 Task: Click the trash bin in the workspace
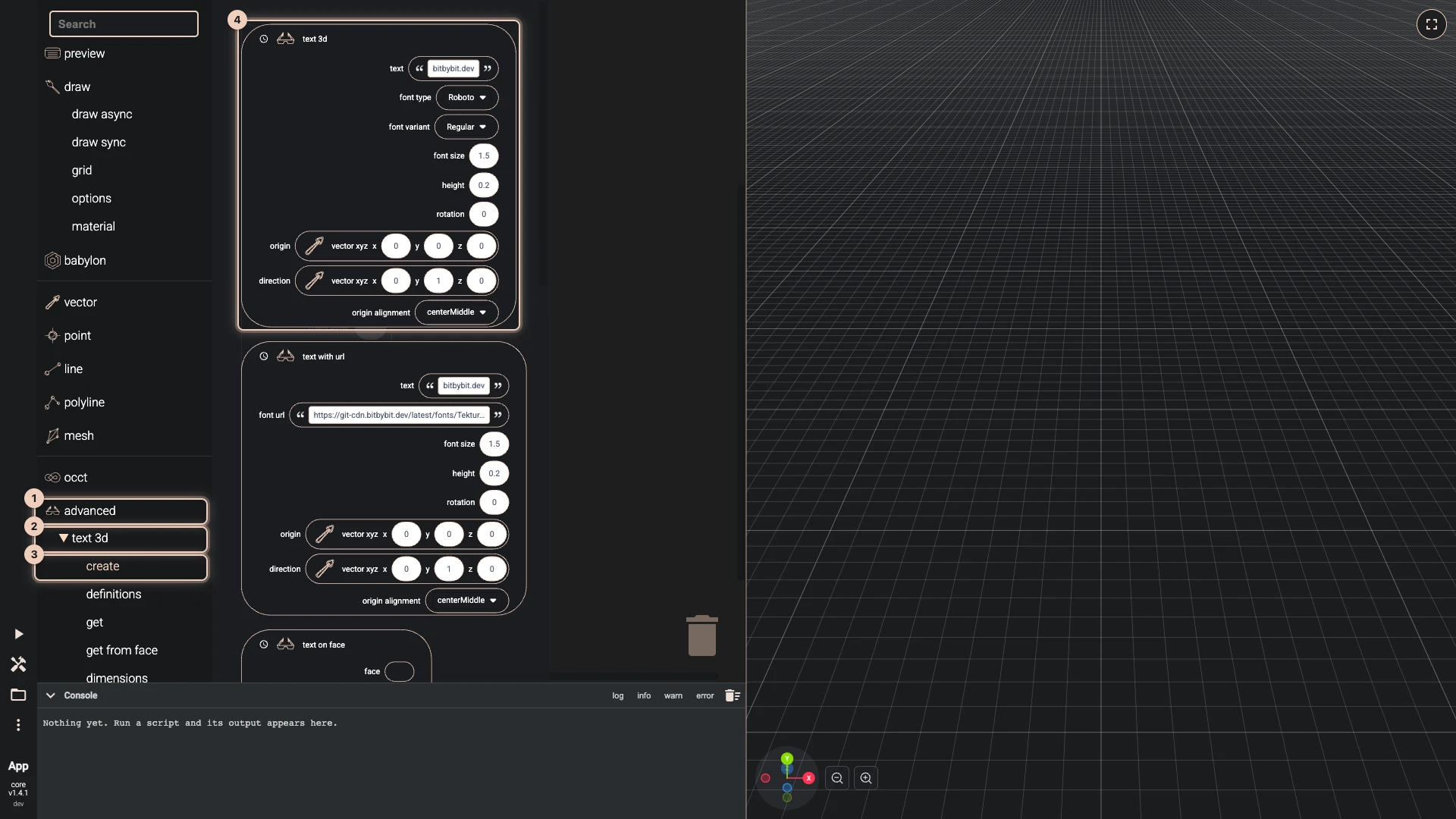click(x=702, y=635)
